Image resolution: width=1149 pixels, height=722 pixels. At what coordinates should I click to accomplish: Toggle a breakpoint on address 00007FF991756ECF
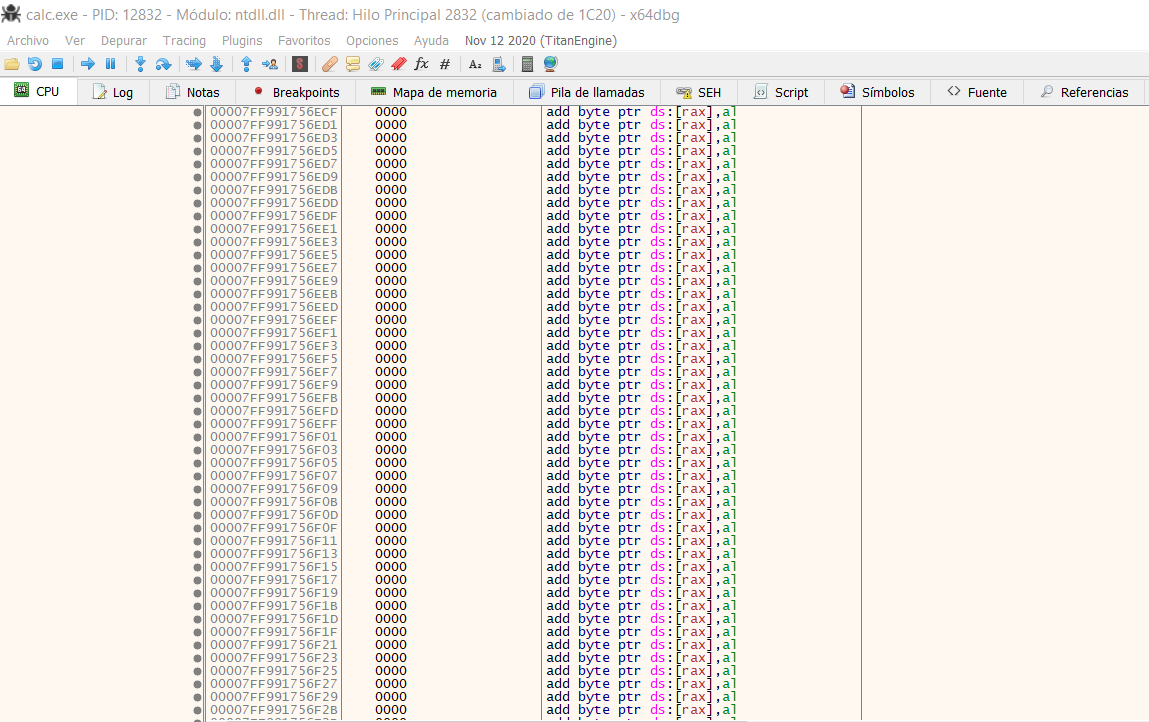pyautogui.click(x=196, y=112)
